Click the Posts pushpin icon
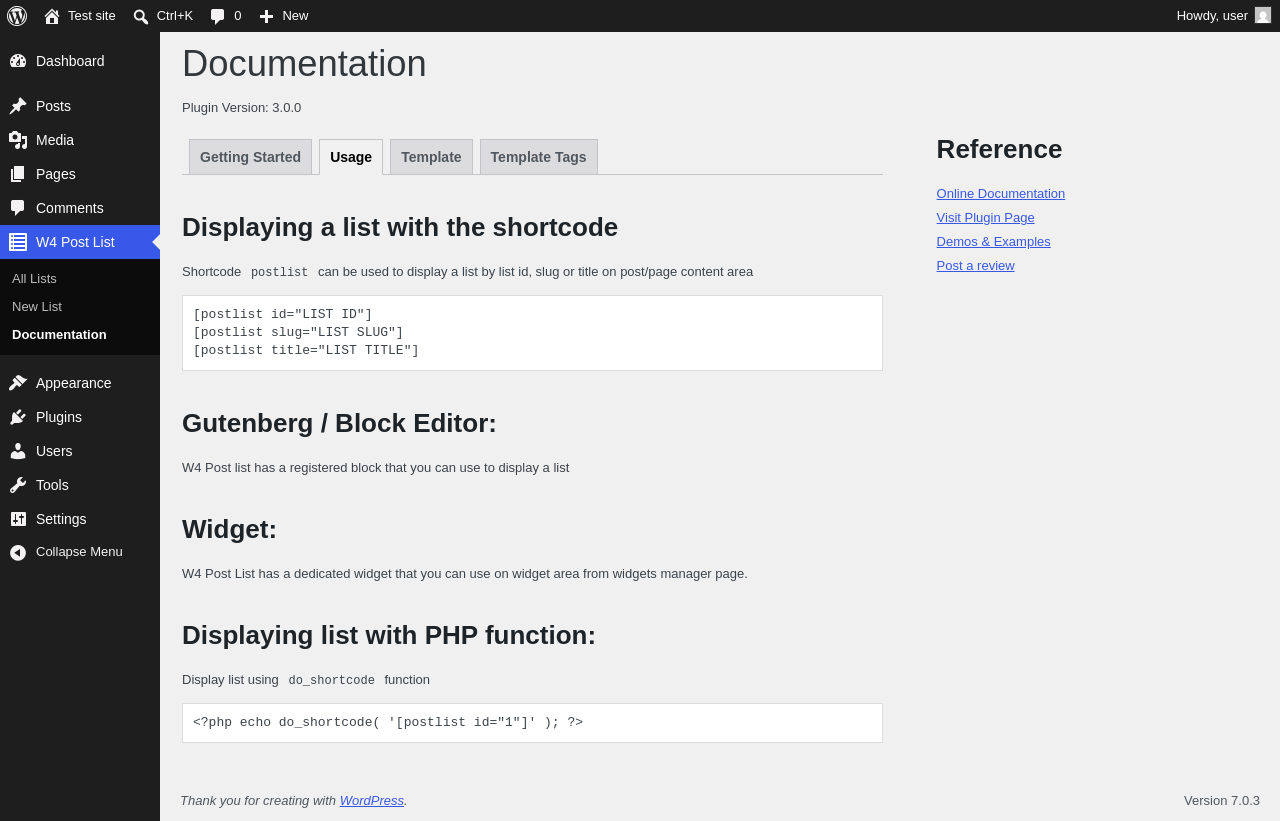 click(x=18, y=106)
